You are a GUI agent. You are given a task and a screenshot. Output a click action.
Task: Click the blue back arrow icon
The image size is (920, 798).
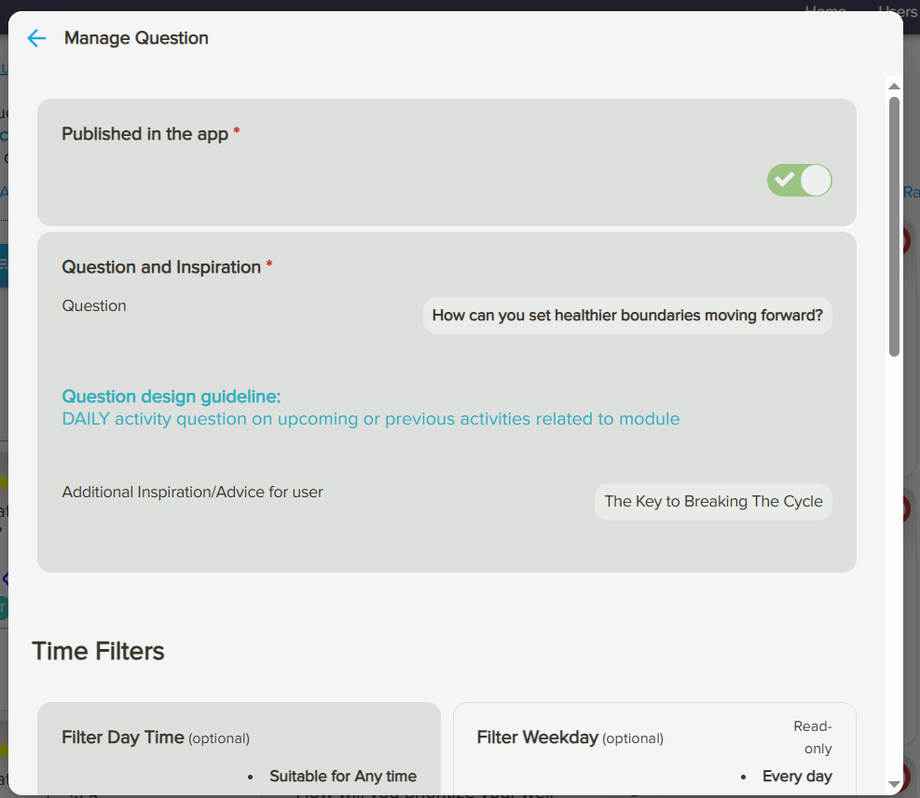point(36,38)
